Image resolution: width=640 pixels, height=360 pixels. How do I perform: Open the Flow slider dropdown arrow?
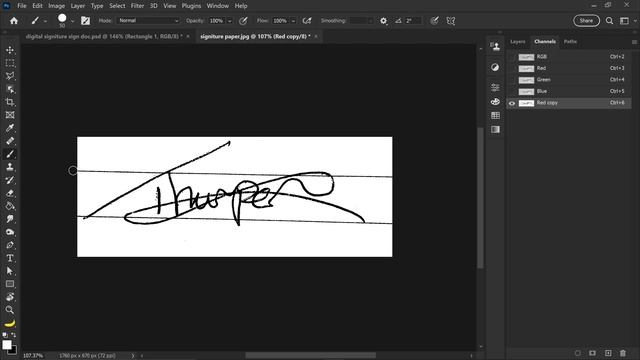pos(293,21)
